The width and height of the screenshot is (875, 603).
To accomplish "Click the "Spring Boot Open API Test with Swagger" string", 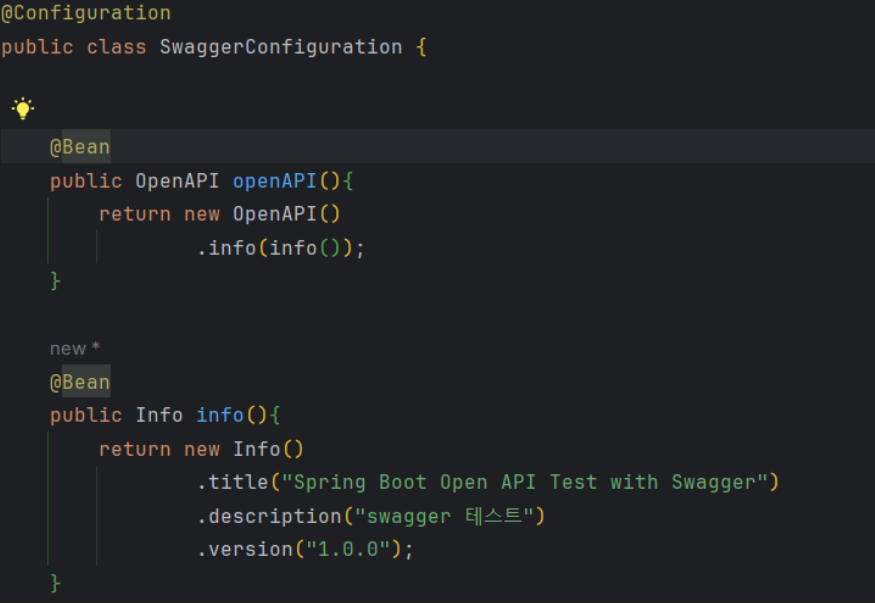I will (525, 482).
